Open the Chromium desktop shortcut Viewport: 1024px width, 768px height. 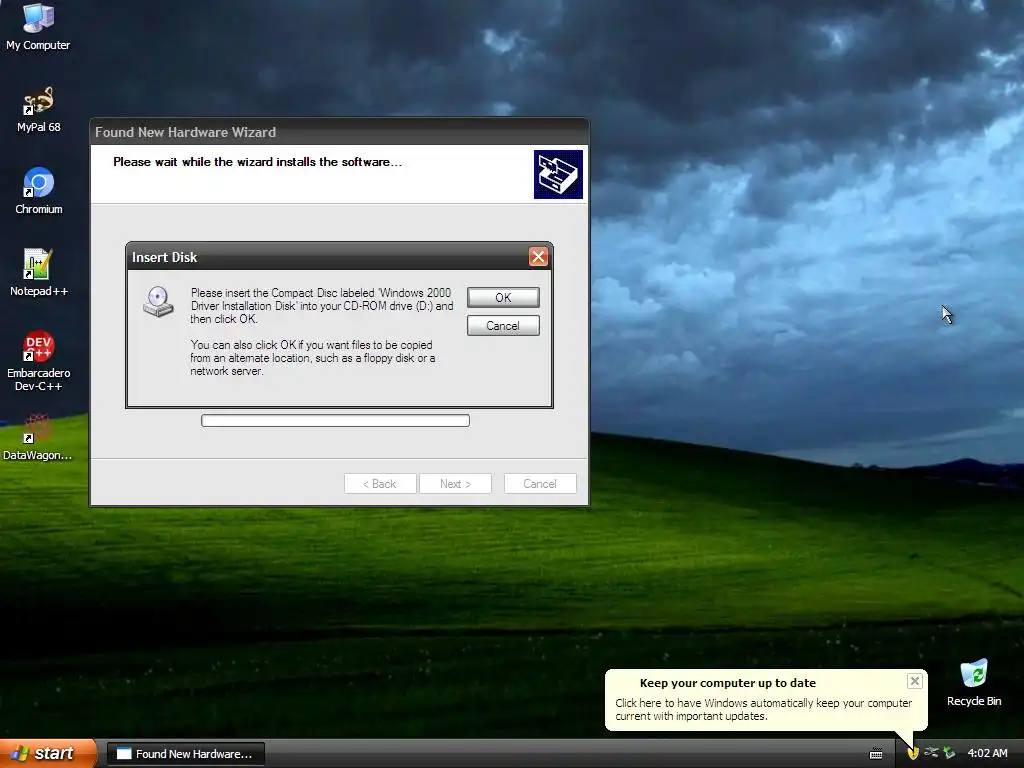pos(39,191)
